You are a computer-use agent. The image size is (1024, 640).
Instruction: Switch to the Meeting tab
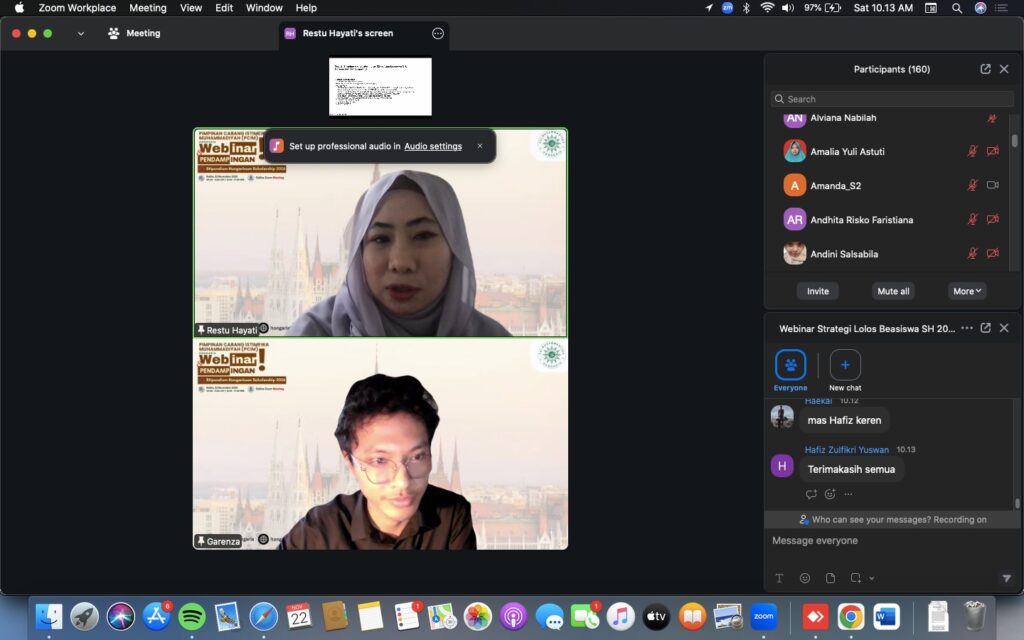click(134, 33)
